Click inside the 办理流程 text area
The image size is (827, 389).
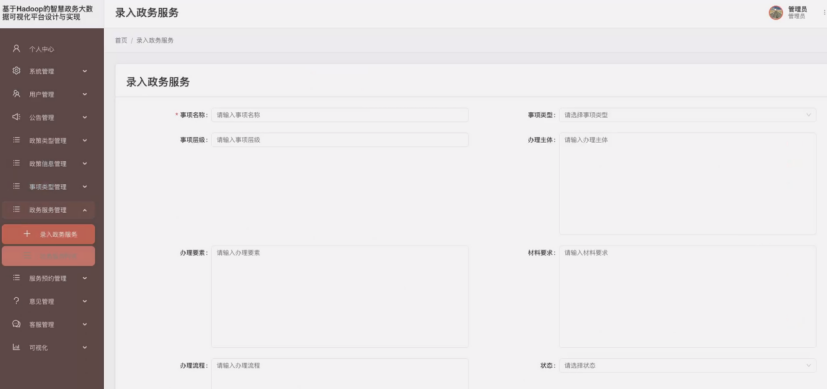[340, 374]
